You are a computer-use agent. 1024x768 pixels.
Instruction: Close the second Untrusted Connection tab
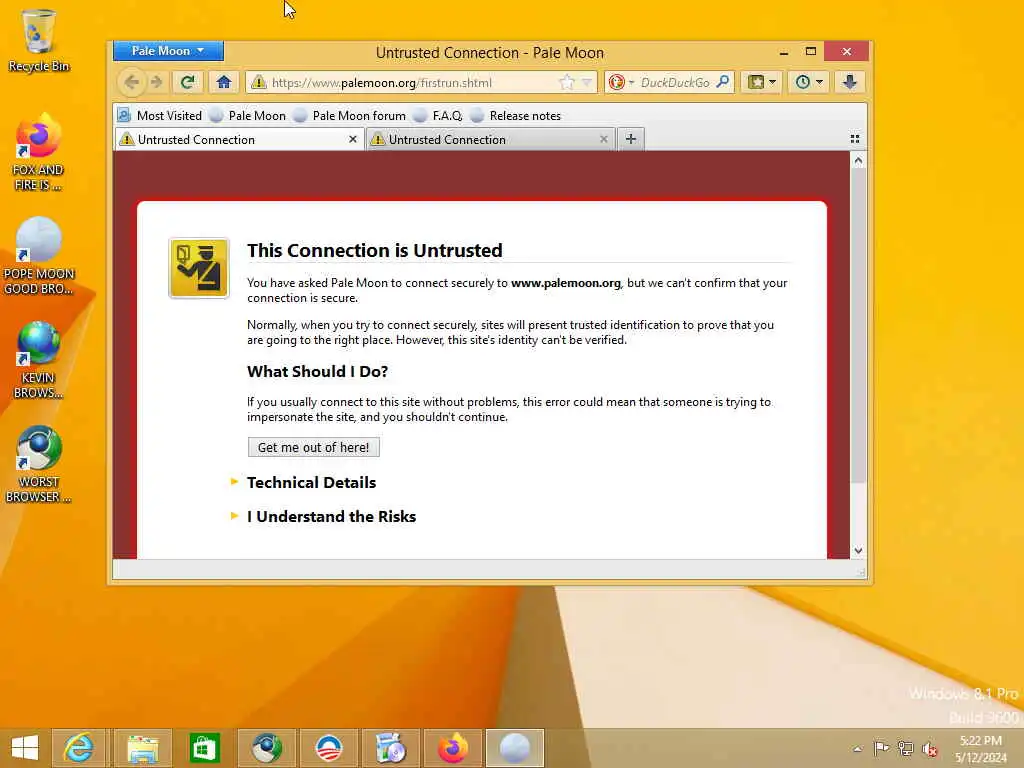click(x=603, y=139)
